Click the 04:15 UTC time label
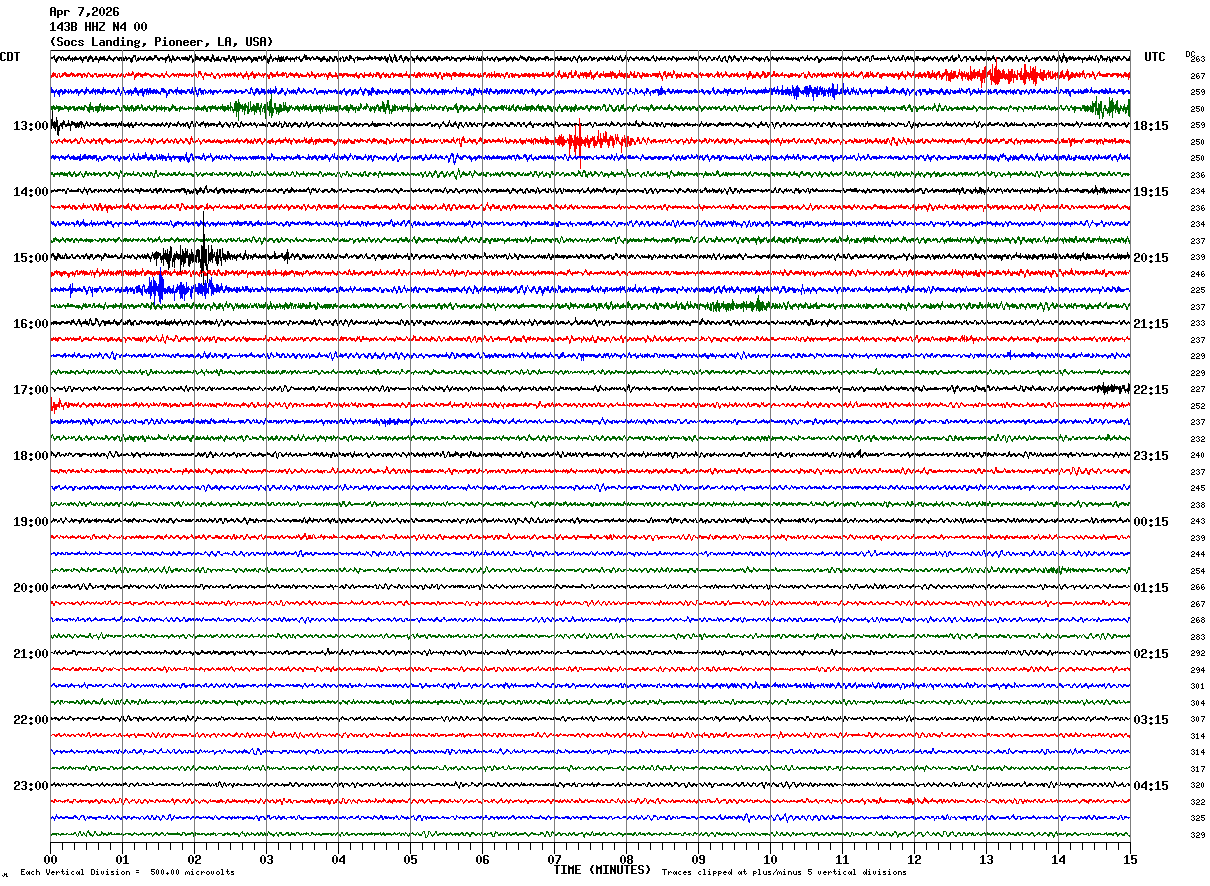The image size is (1210, 886). (x=1151, y=786)
